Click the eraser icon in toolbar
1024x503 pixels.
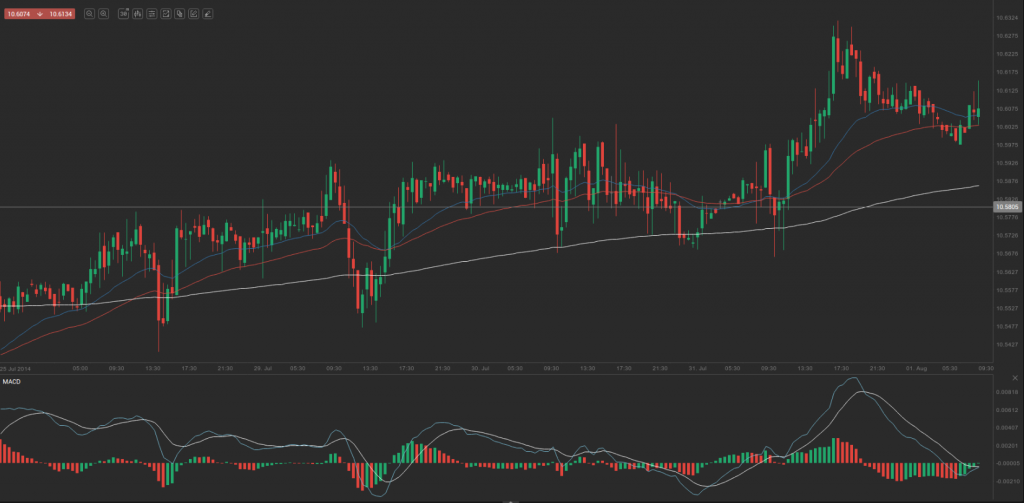[207, 15]
